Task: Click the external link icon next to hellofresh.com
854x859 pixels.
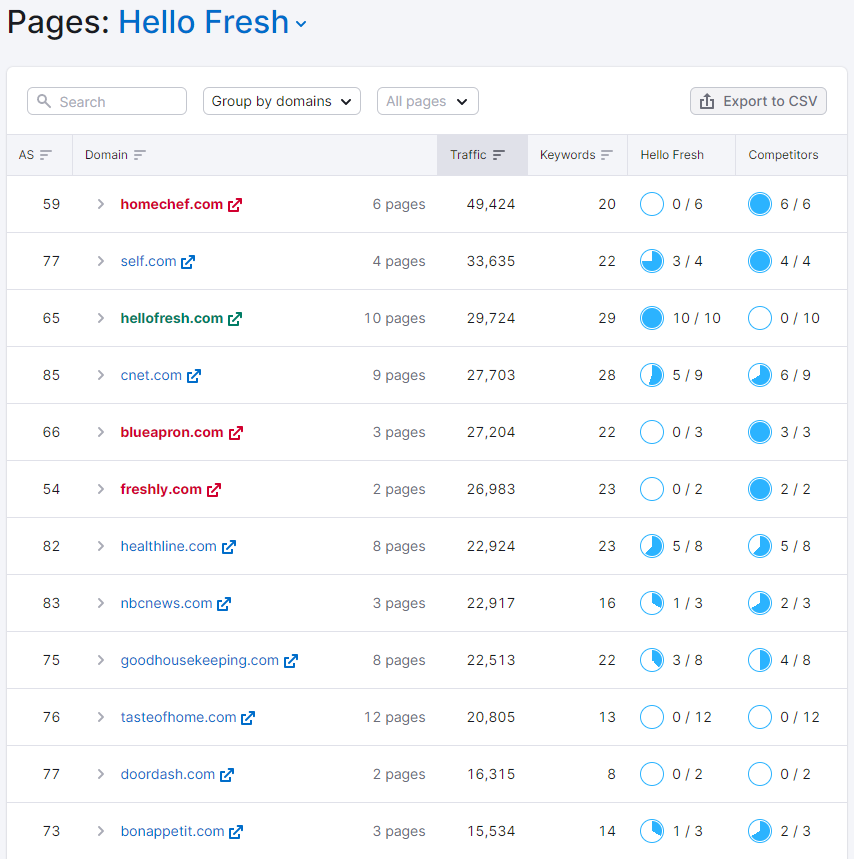Action: point(236,318)
